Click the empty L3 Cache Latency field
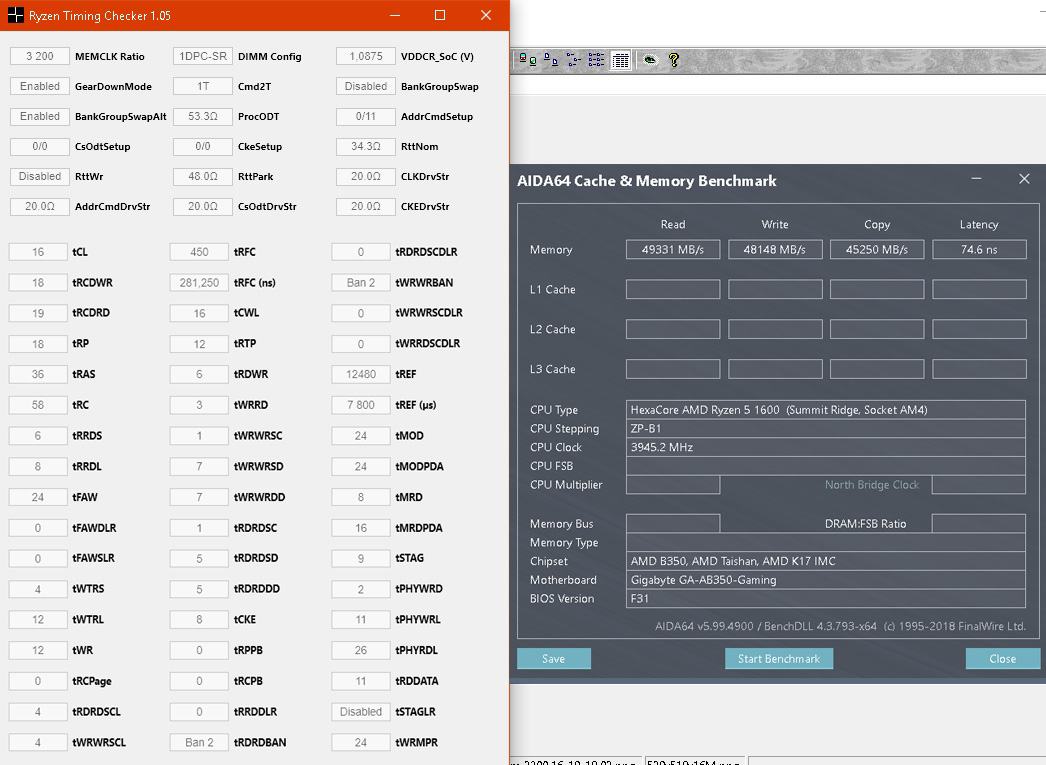This screenshot has height=765, width=1046. pyautogui.click(x=979, y=369)
